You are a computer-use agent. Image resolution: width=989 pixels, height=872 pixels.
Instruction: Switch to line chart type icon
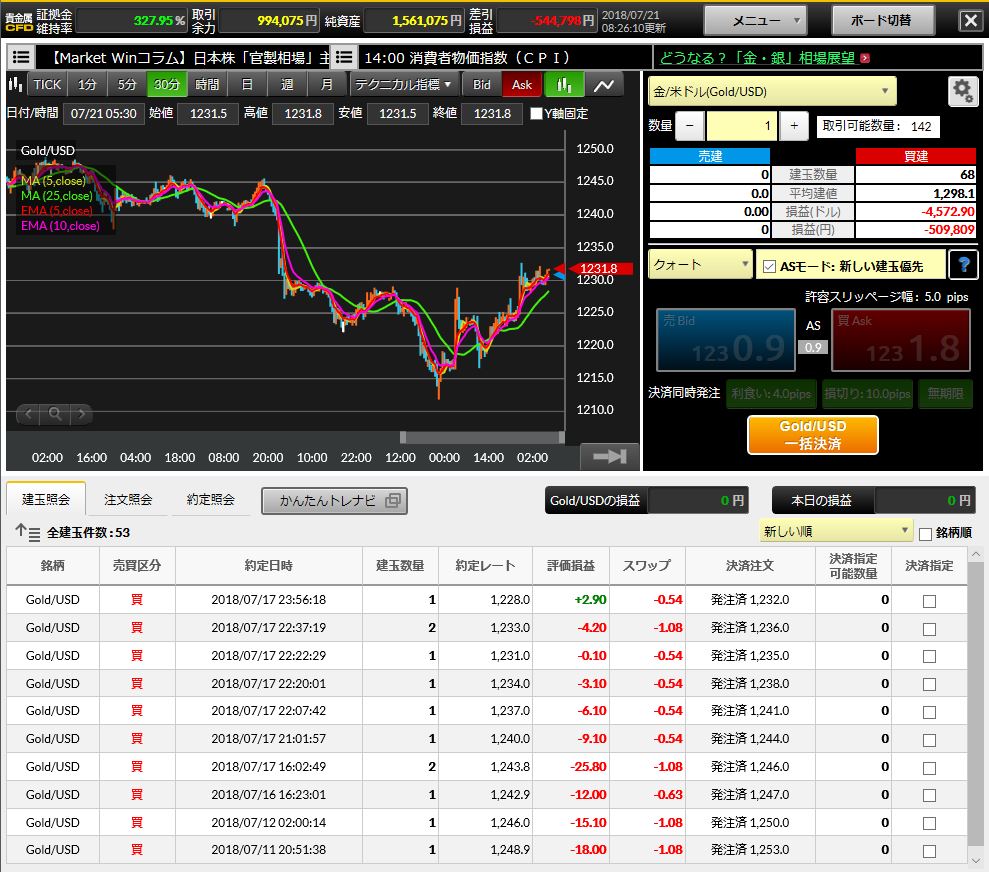(x=604, y=84)
